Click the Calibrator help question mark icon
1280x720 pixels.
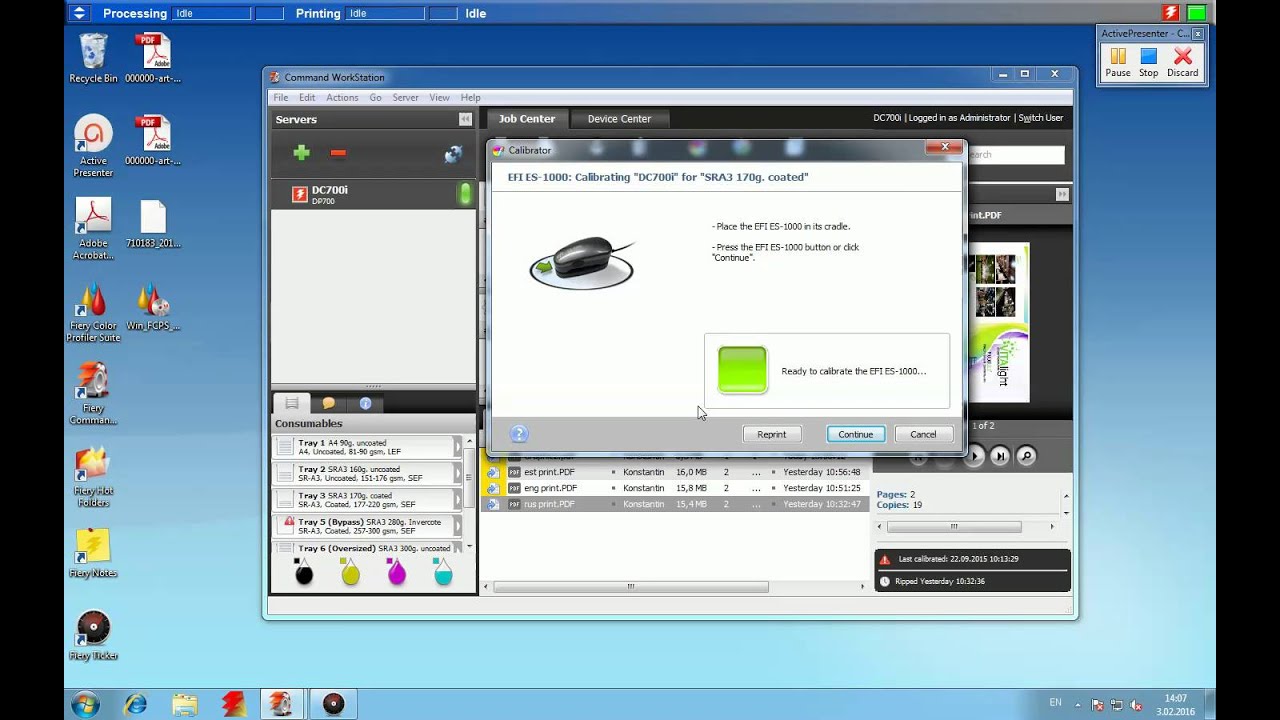518,434
